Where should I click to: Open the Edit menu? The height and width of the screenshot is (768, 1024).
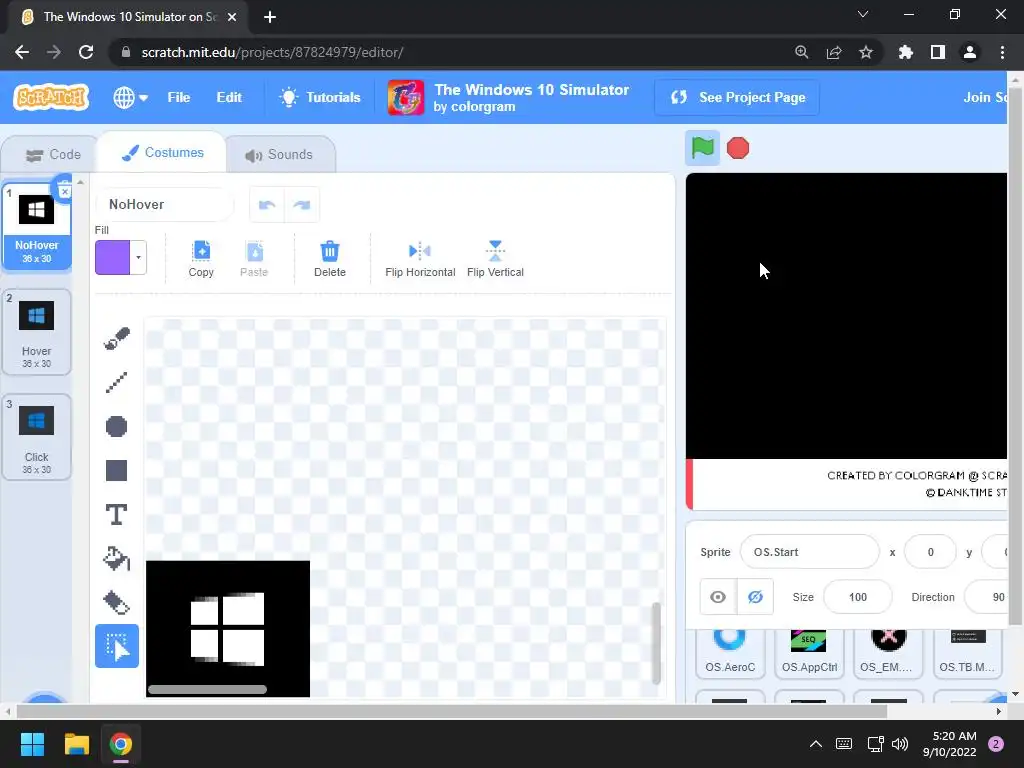click(229, 97)
